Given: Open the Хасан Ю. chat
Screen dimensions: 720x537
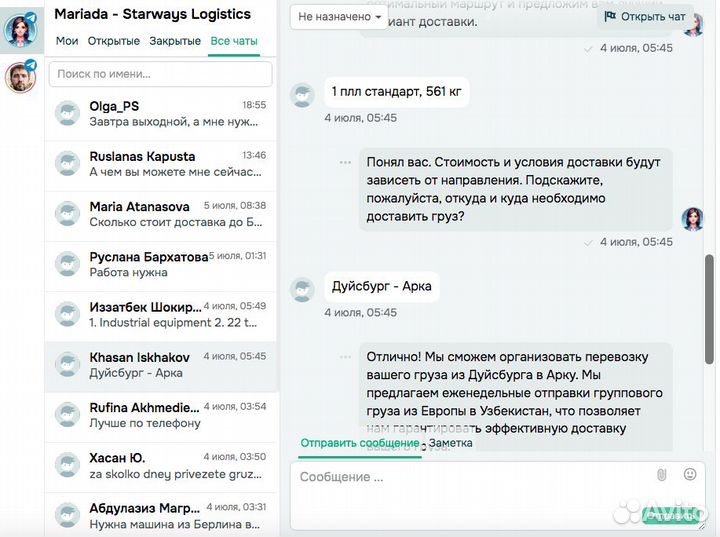Looking at the screenshot, I should tap(161, 465).
